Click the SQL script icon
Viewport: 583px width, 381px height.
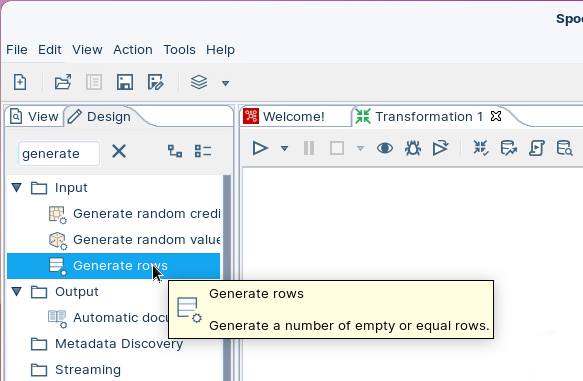pos(537,148)
